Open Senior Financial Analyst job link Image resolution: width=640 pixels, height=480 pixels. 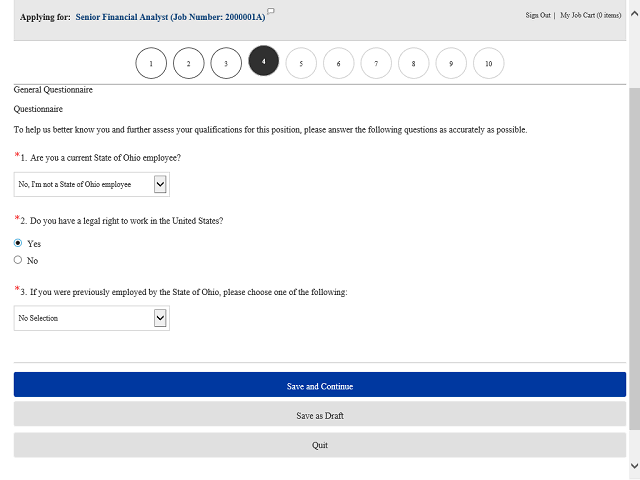(x=170, y=17)
